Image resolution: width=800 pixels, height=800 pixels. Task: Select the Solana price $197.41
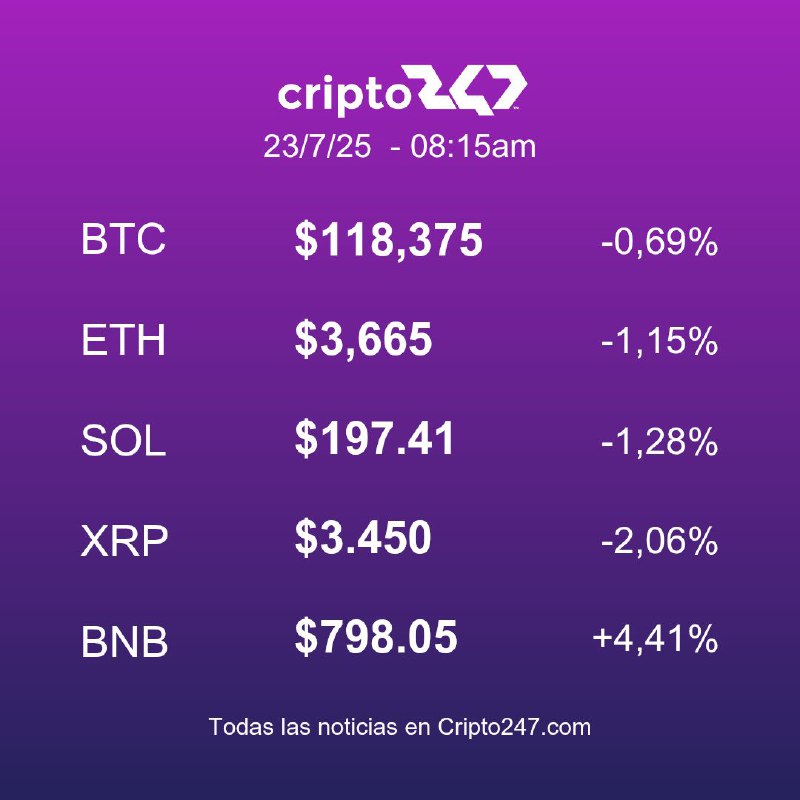tap(374, 438)
